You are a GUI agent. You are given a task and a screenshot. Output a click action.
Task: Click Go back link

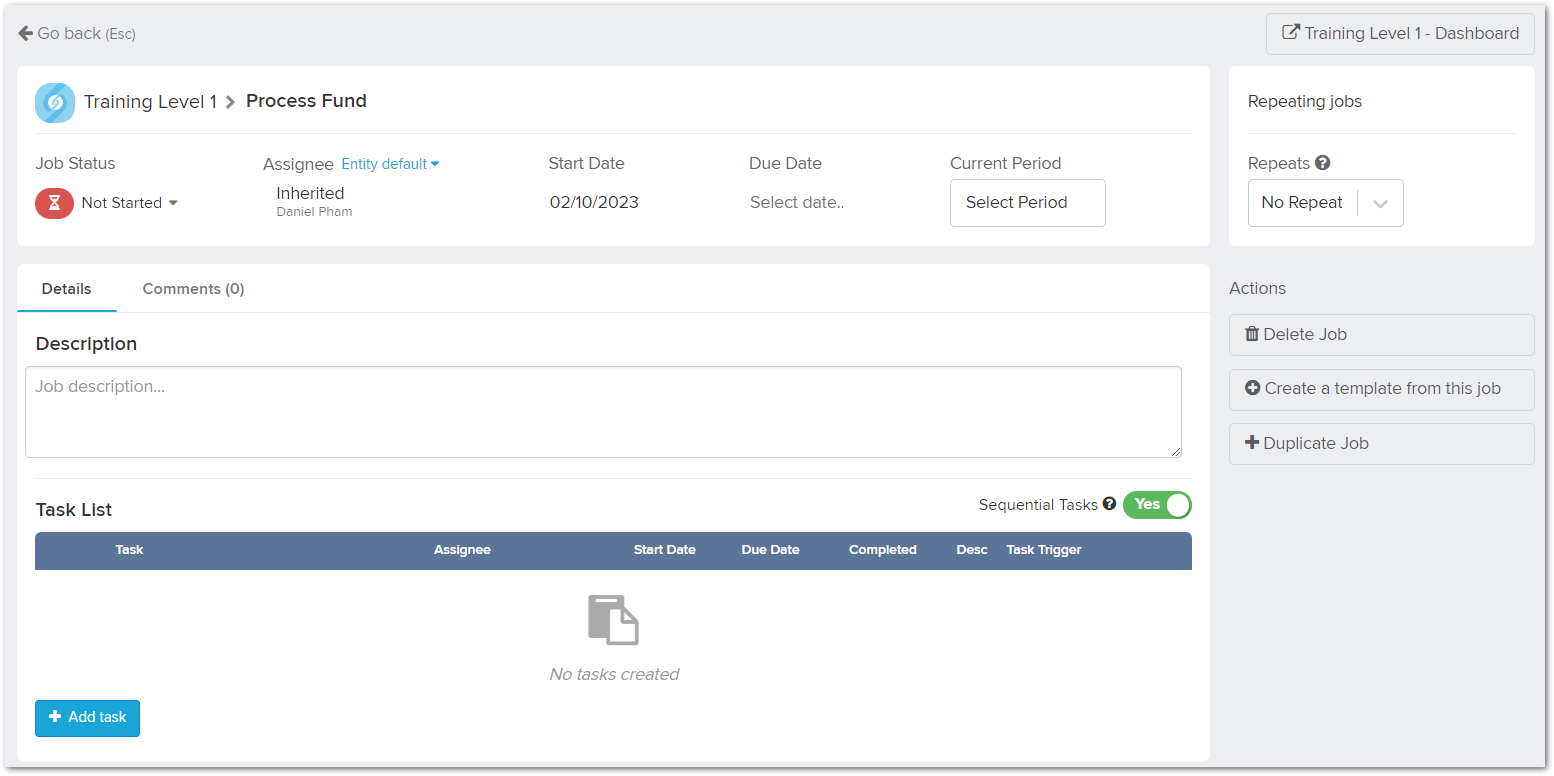77,34
